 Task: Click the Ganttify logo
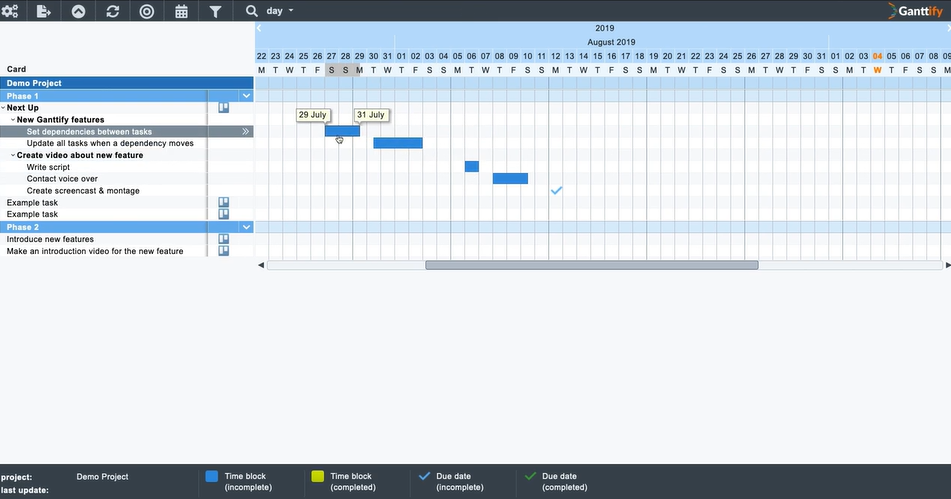coord(915,11)
